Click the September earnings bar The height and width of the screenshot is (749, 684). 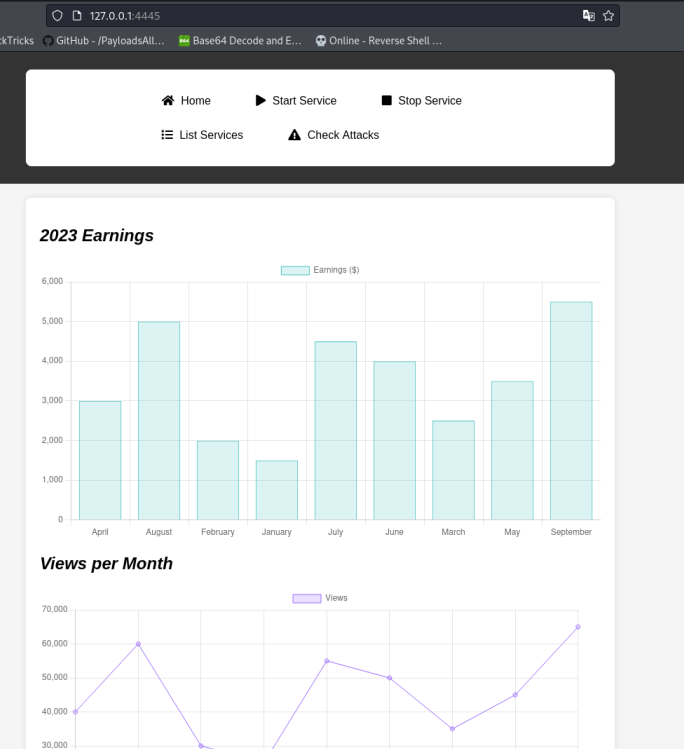pos(571,410)
